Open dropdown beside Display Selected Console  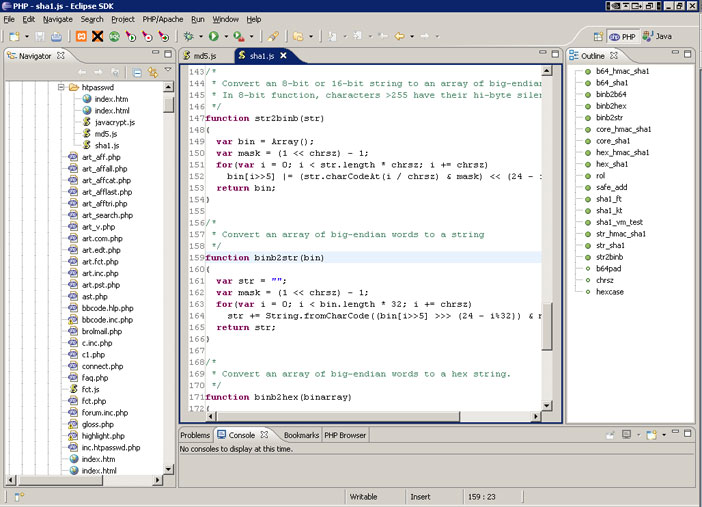[x=638, y=434]
